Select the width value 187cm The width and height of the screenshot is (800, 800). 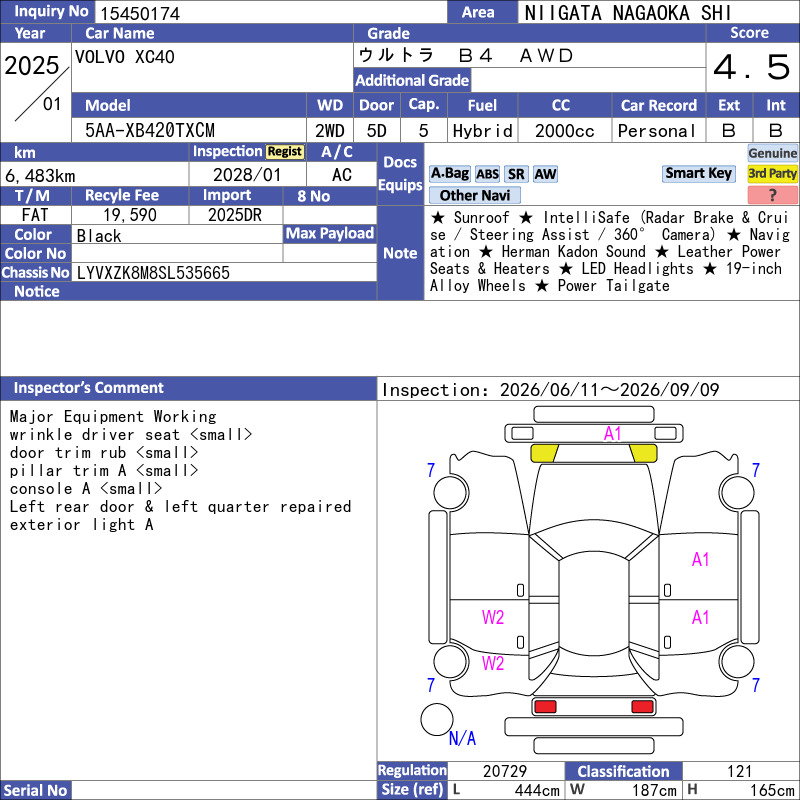point(654,790)
